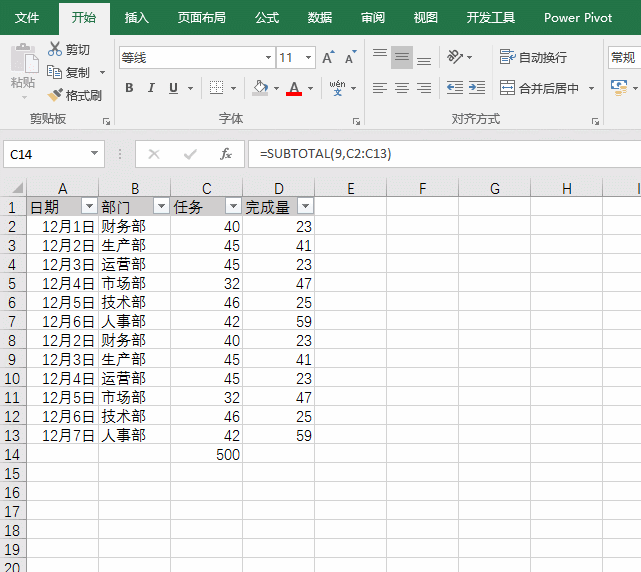641x572 pixels.
Task: Open the 部门 column filter dropdown
Action: (160, 206)
